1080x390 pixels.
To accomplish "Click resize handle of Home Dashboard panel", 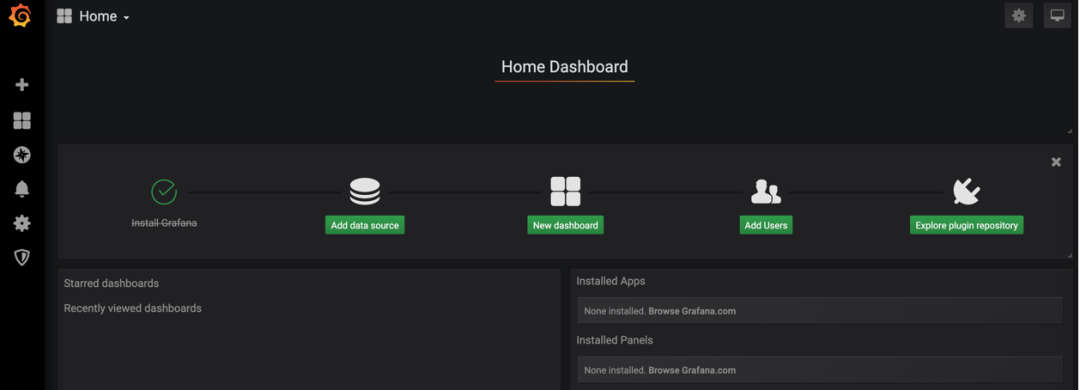I will tap(1069, 130).
